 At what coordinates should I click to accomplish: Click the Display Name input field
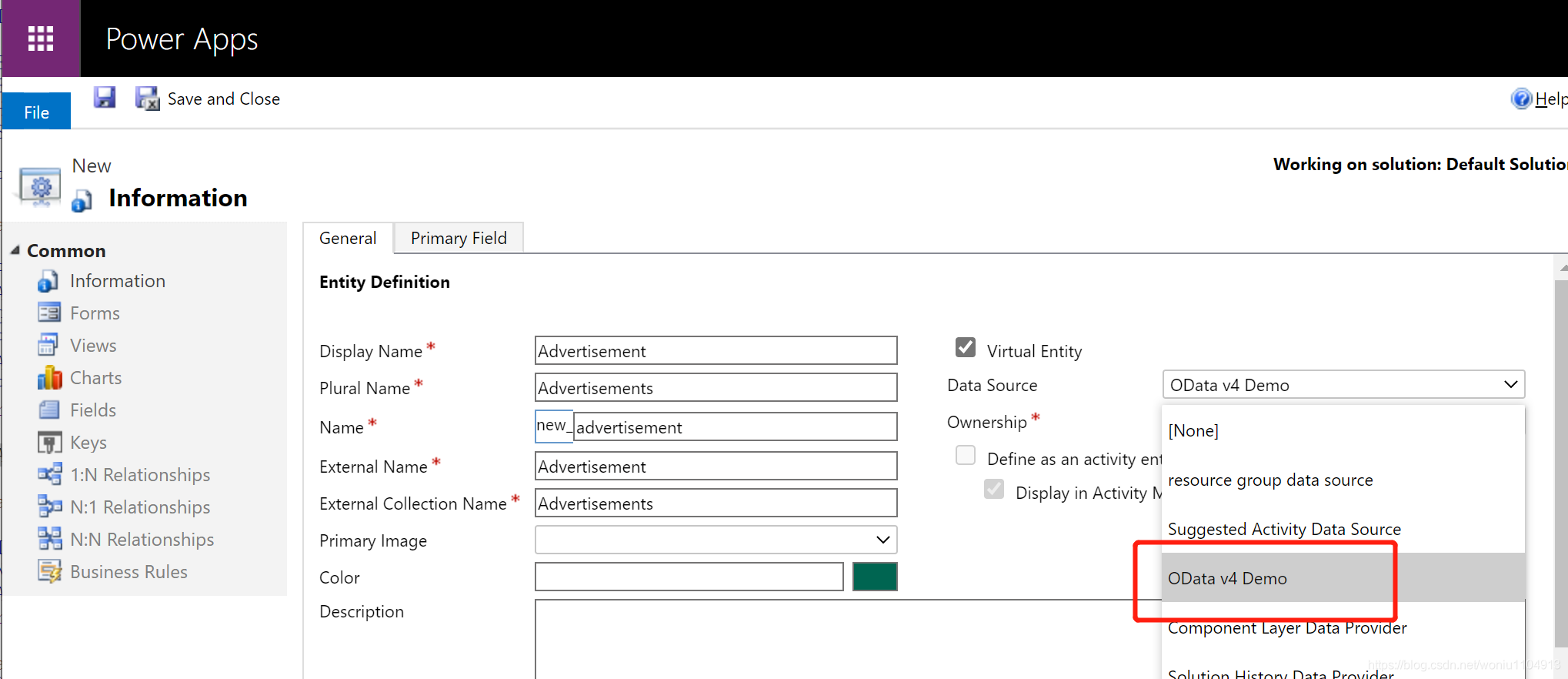pos(716,350)
